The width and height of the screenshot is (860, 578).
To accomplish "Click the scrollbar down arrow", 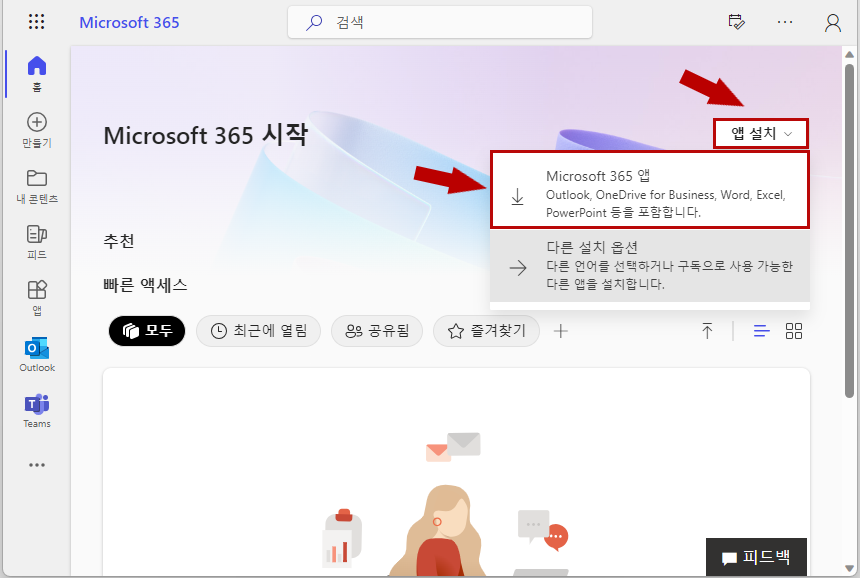I will pos(849,568).
